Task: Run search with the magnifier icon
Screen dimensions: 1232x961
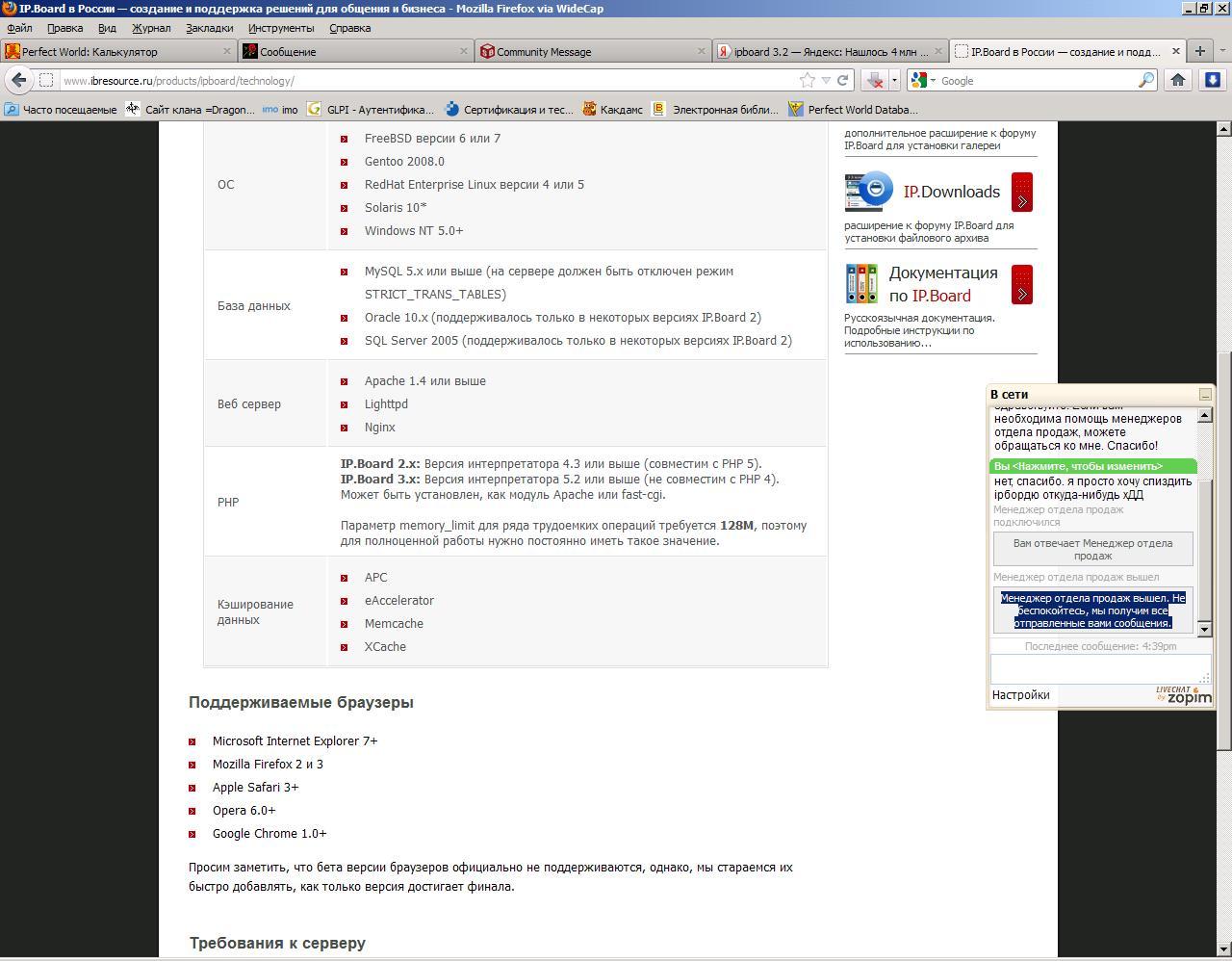Action: tap(1146, 81)
